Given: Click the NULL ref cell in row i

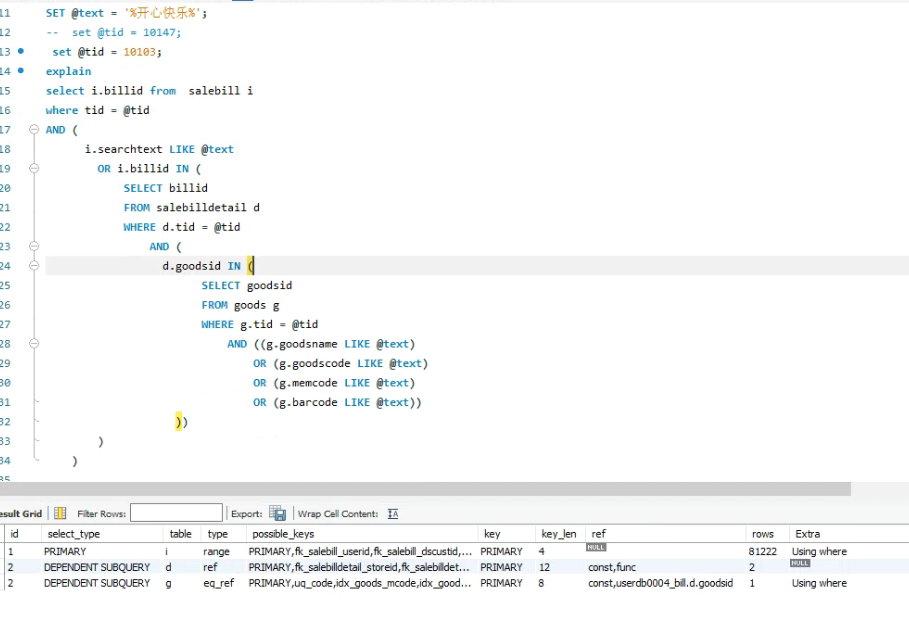Looking at the screenshot, I should 596,548.
